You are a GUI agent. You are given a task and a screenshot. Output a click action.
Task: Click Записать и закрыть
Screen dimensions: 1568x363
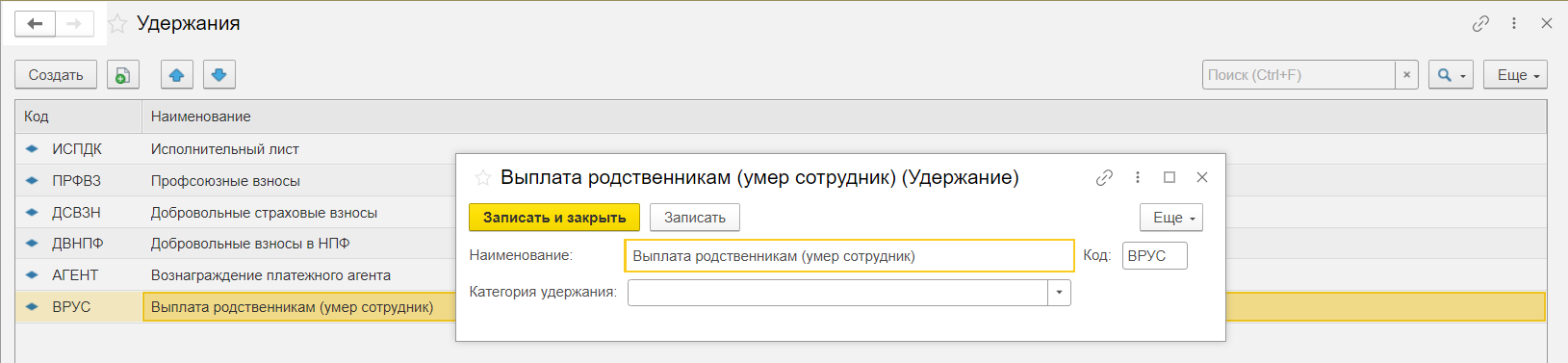pos(554,218)
